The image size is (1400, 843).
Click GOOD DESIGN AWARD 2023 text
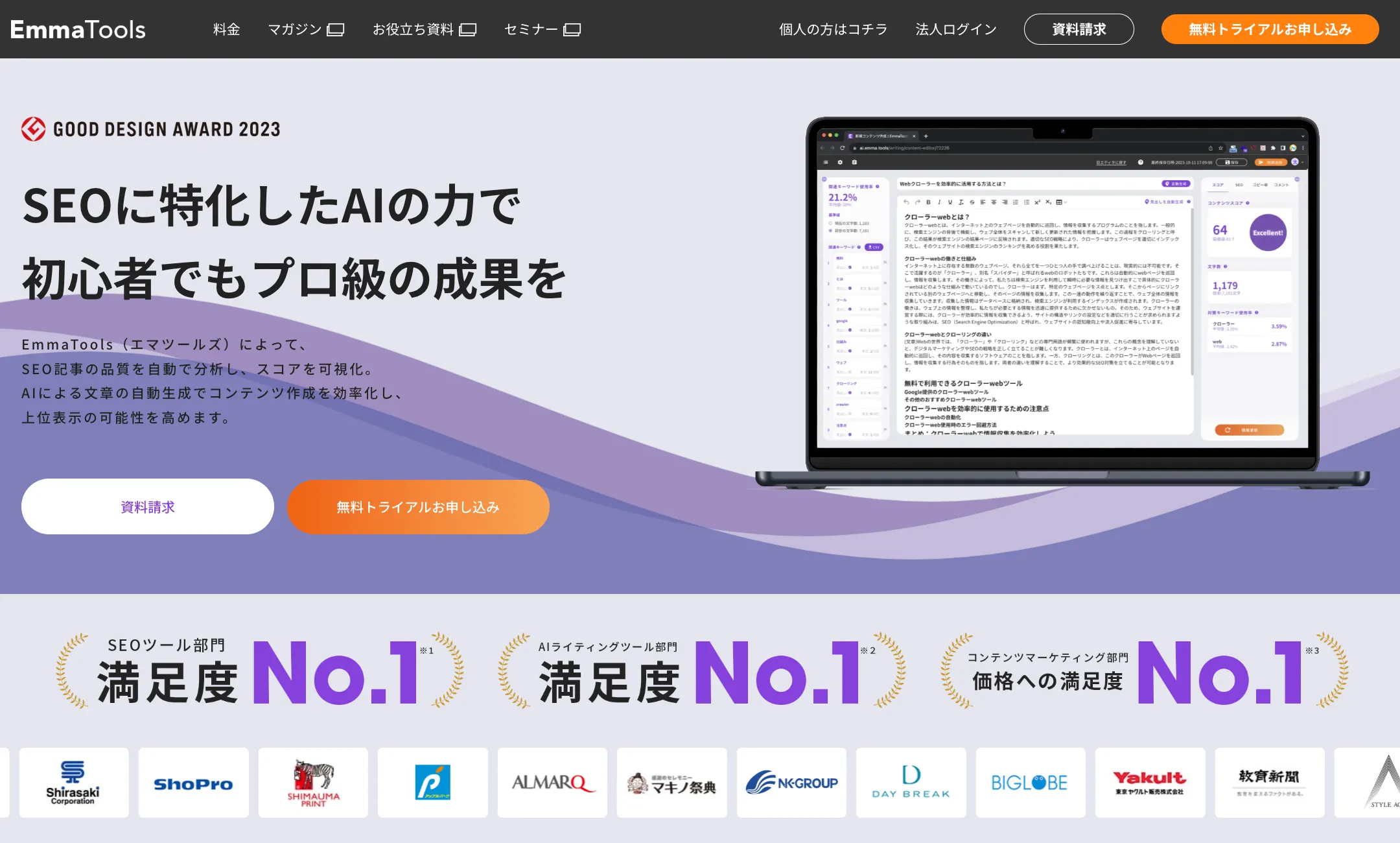click(x=167, y=129)
